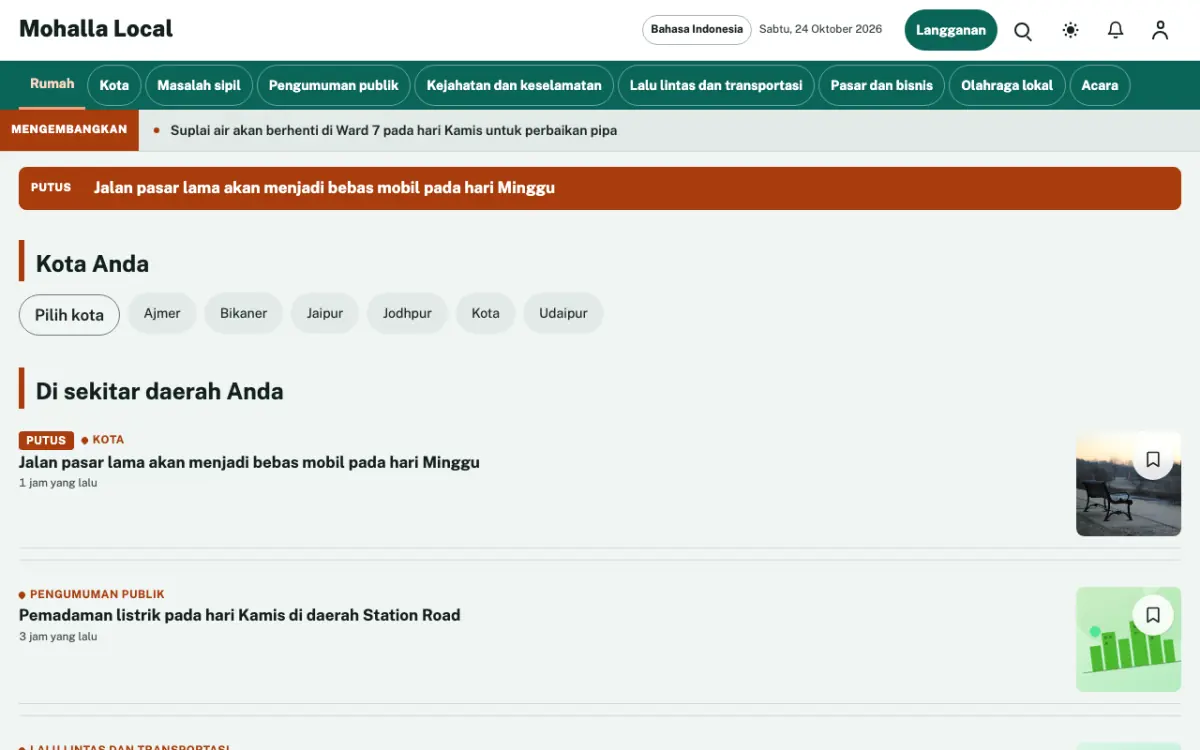Open the ticker headline about Suplai air
Screen dimensions: 1200x750
(x=394, y=131)
